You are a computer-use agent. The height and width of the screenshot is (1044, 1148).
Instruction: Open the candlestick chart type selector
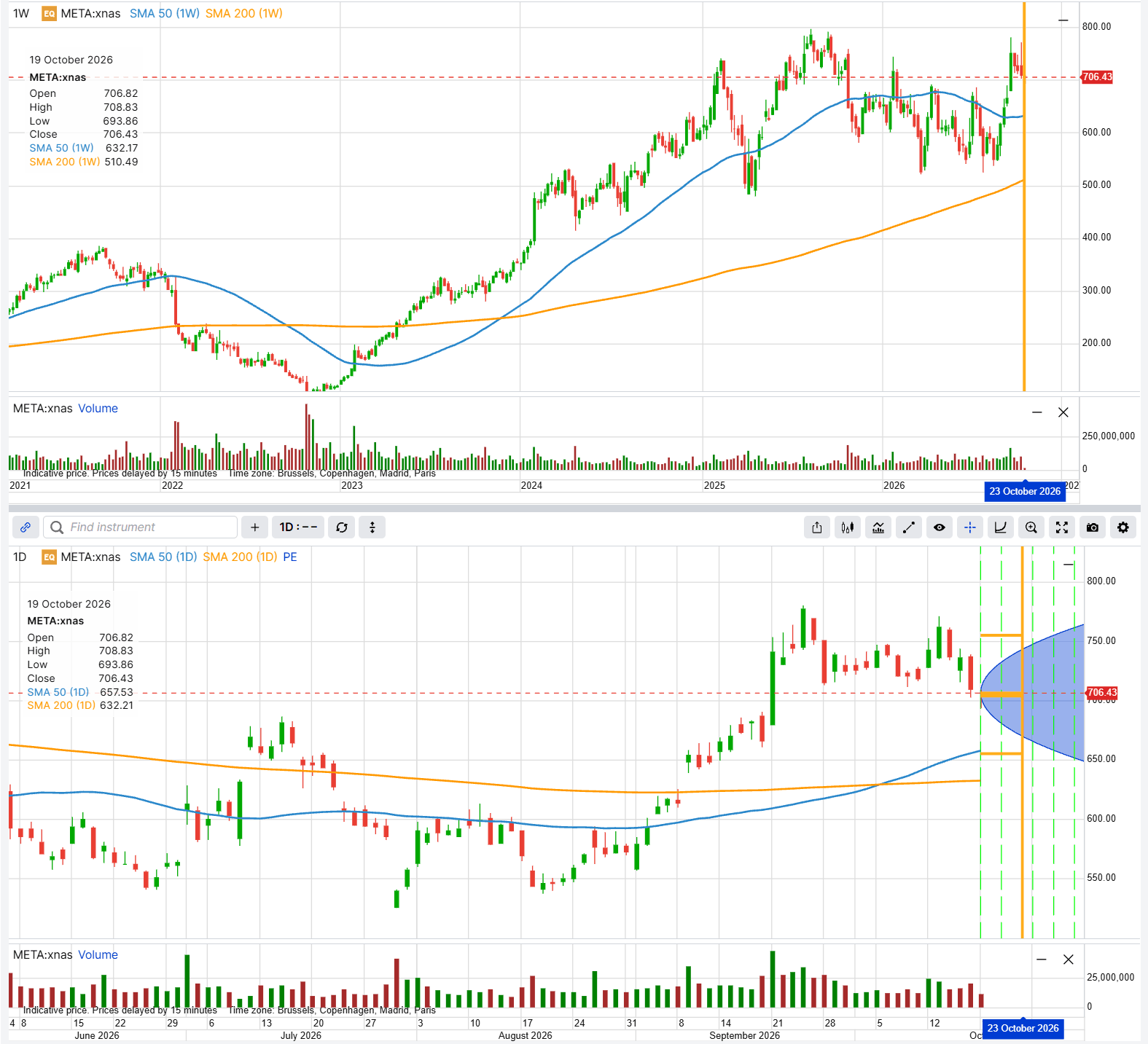click(x=847, y=527)
